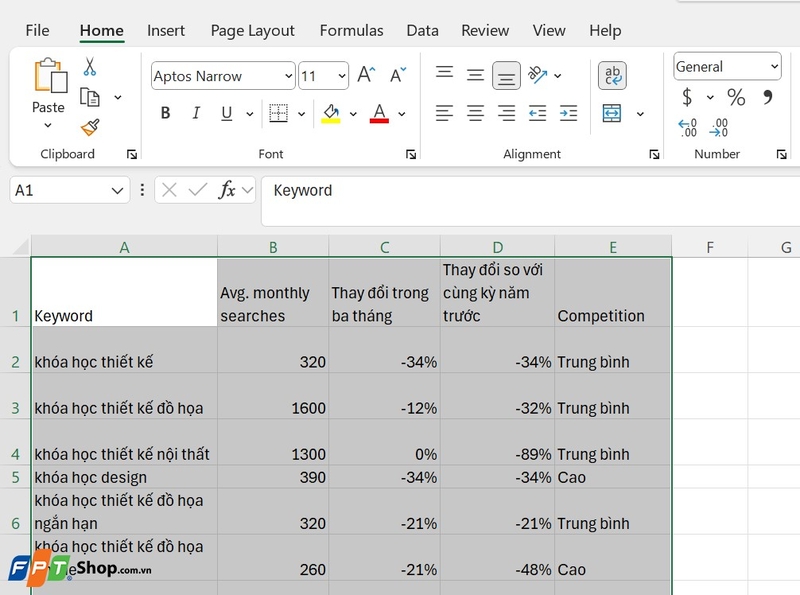Open the Review tab
Image resolution: width=800 pixels, height=595 pixels.
click(x=485, y=31)
